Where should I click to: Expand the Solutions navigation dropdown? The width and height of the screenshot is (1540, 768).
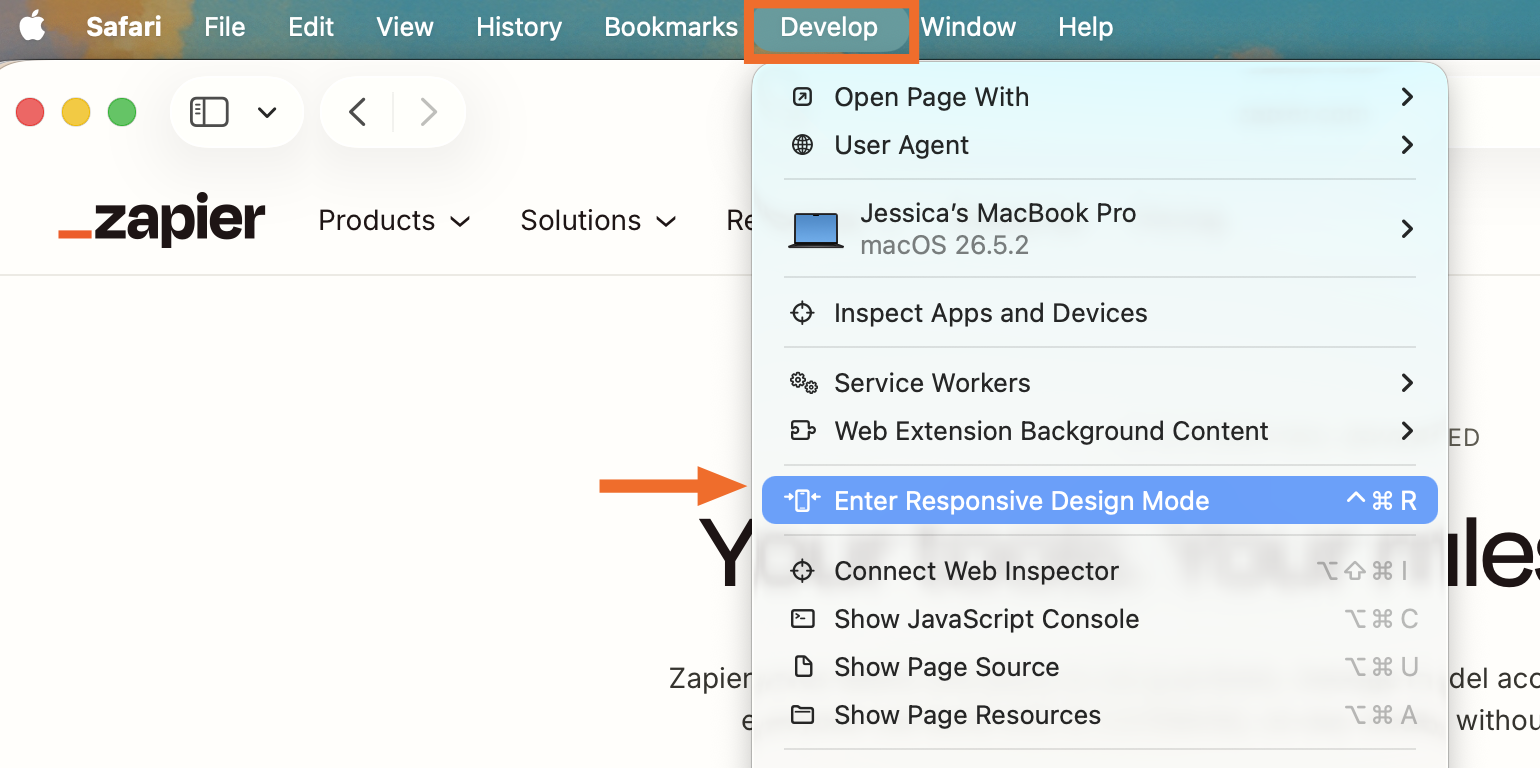pyautogui.click(x=598, y=220)
